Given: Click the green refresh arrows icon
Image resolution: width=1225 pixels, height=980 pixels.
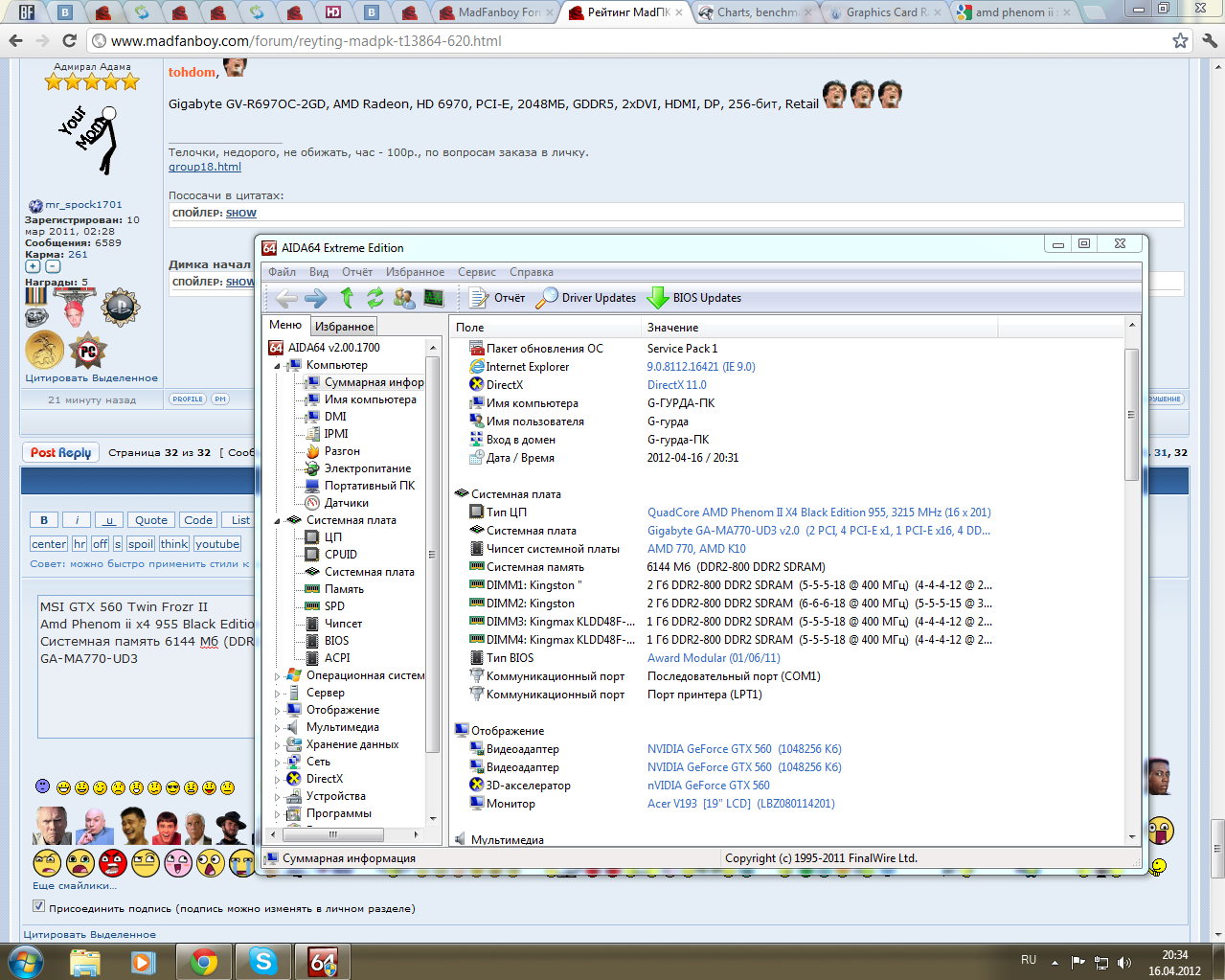Looking at the screenshot, I should pyautogui.click(x=374, y=298).
